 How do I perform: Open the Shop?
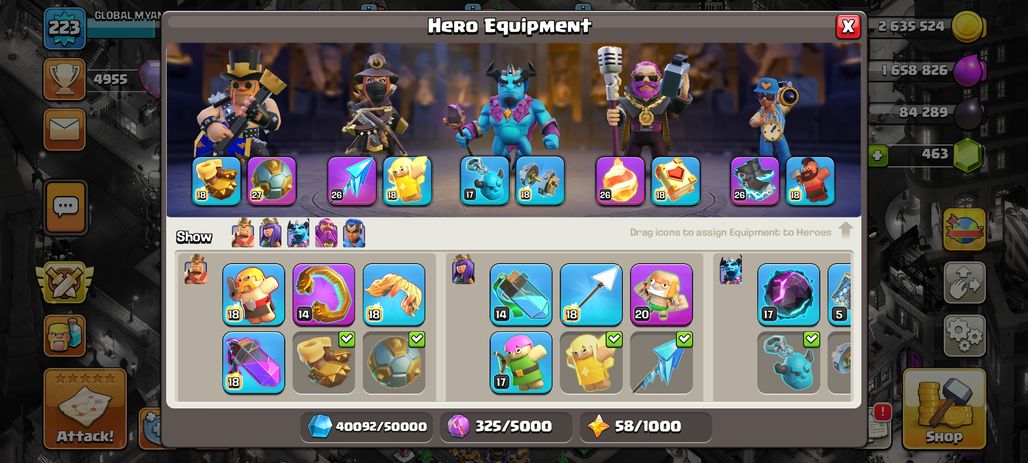943,407
